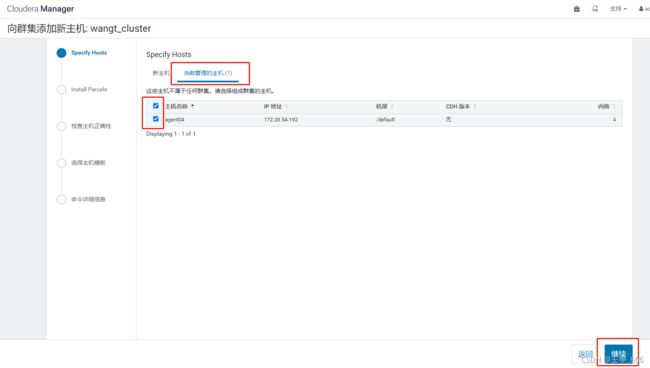Open the user account menu in header

pyautogui.click(x=644, y=9)
